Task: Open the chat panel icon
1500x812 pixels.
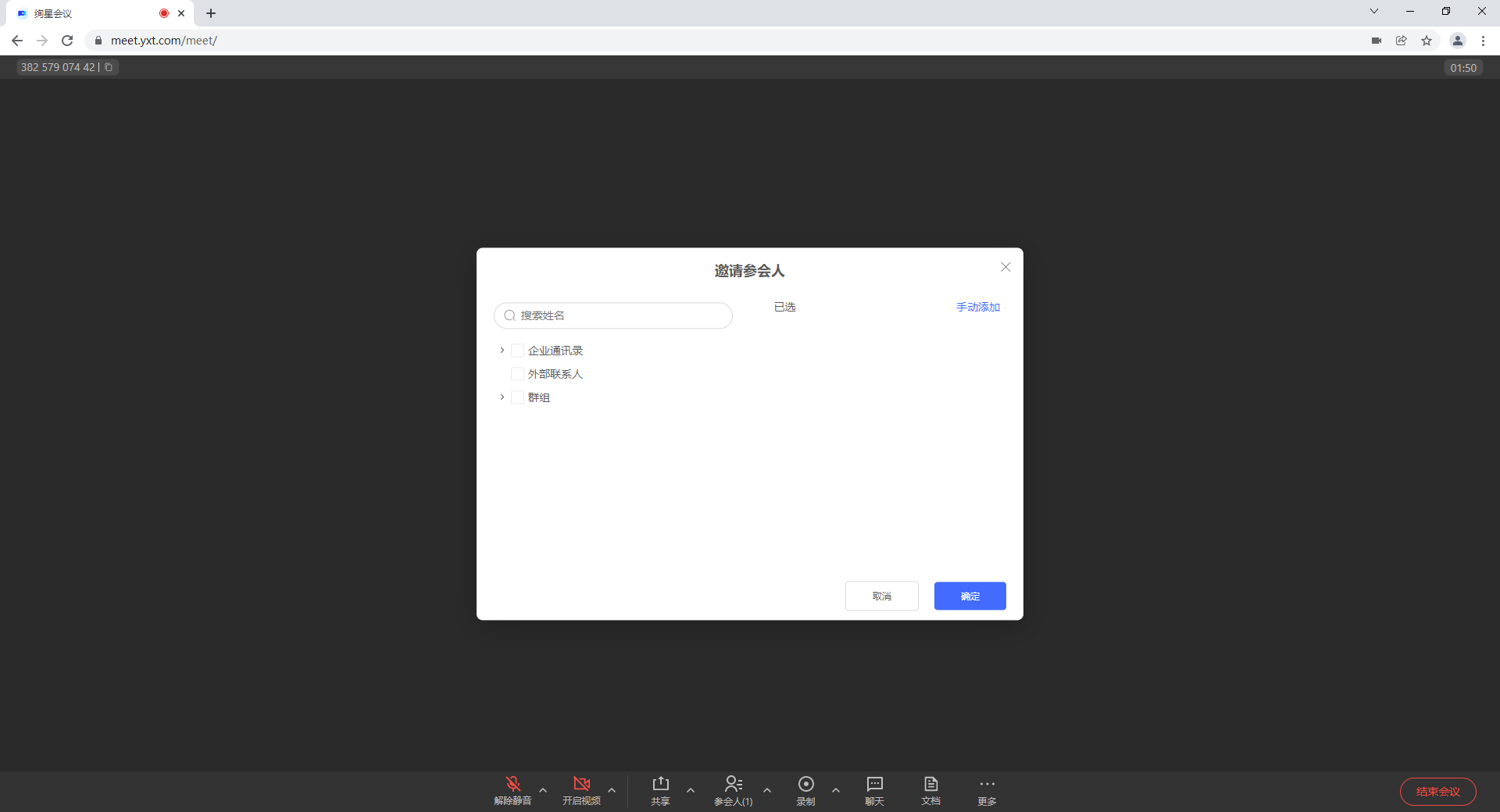Action: [x=874, y=784]
